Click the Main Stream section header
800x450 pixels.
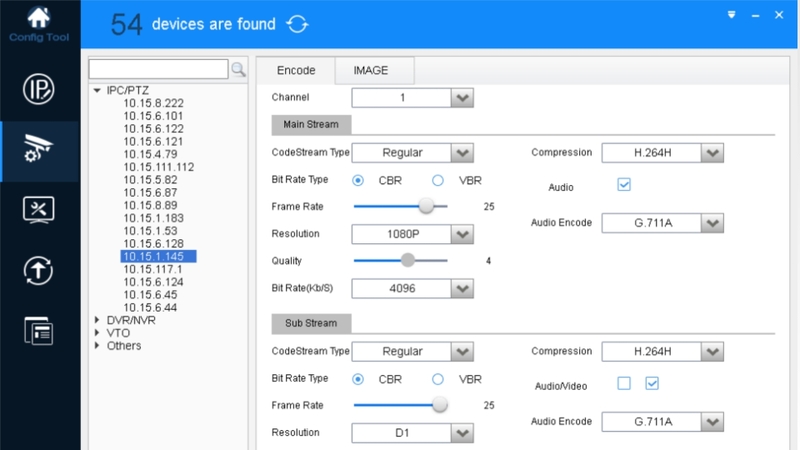coord(311,124)
